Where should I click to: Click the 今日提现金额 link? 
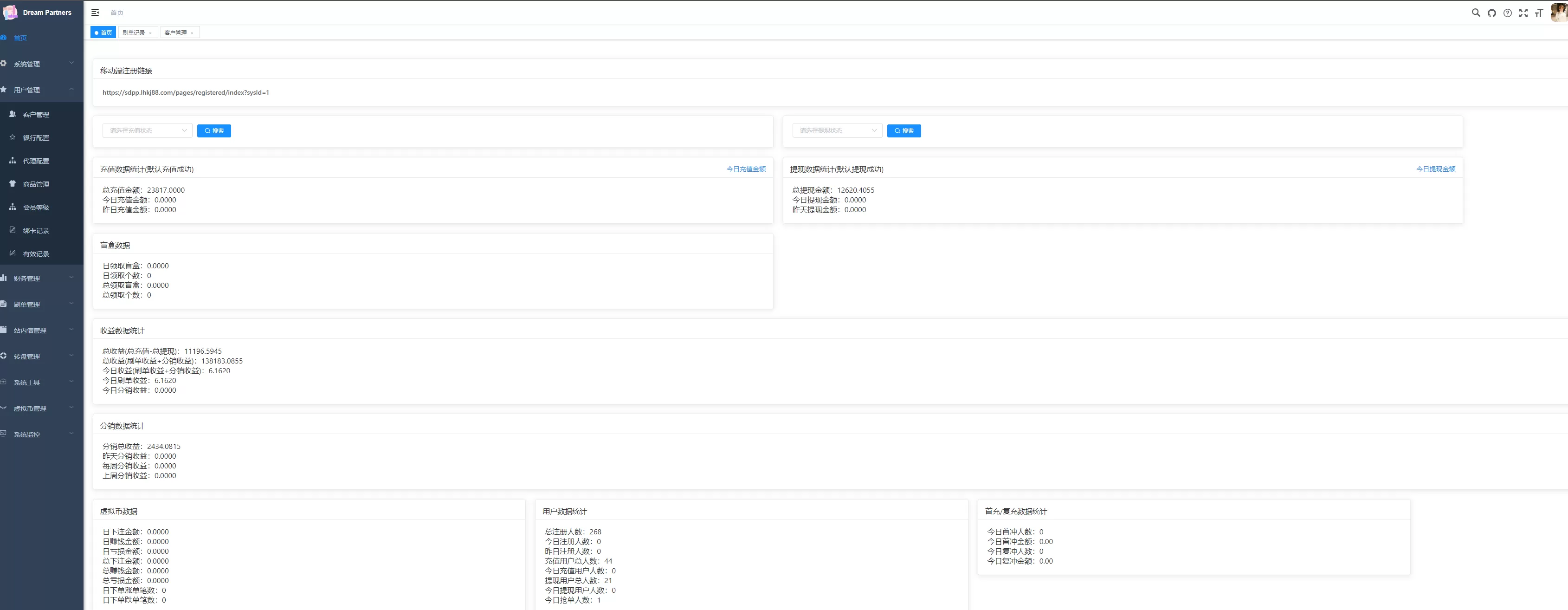(1435, 169)
